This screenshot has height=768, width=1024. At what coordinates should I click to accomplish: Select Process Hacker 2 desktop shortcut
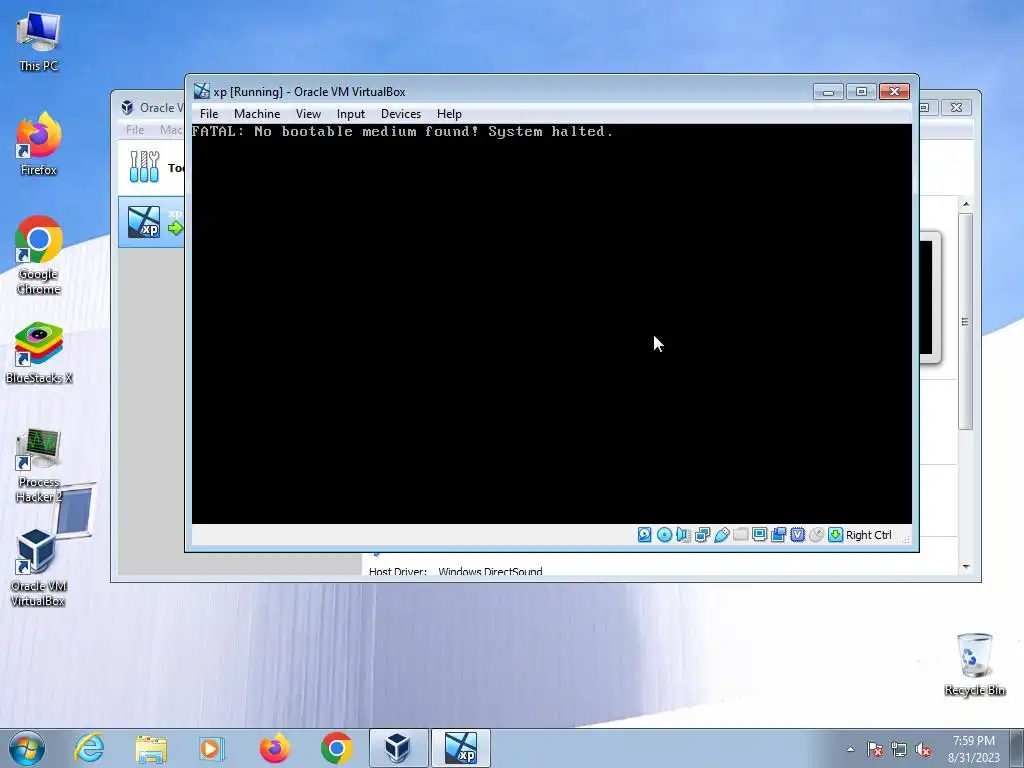39,466
